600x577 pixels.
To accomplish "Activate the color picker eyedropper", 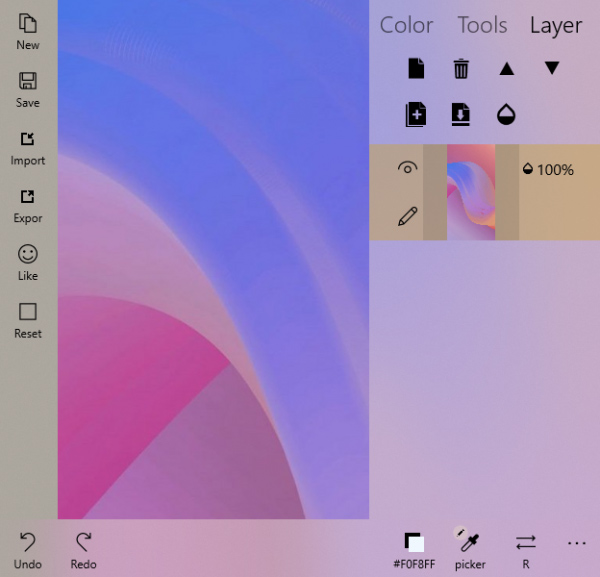I will point(470,550).
